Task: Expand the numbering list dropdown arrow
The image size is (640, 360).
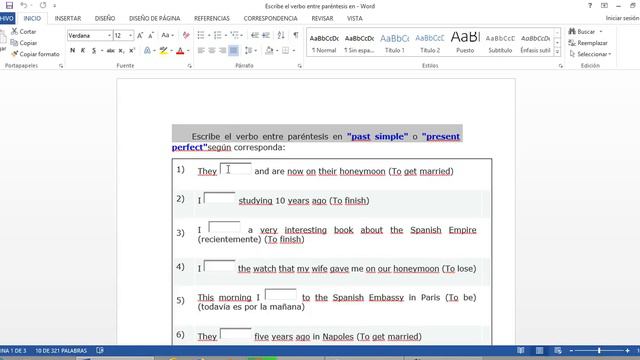Action: tap(226, 36)
